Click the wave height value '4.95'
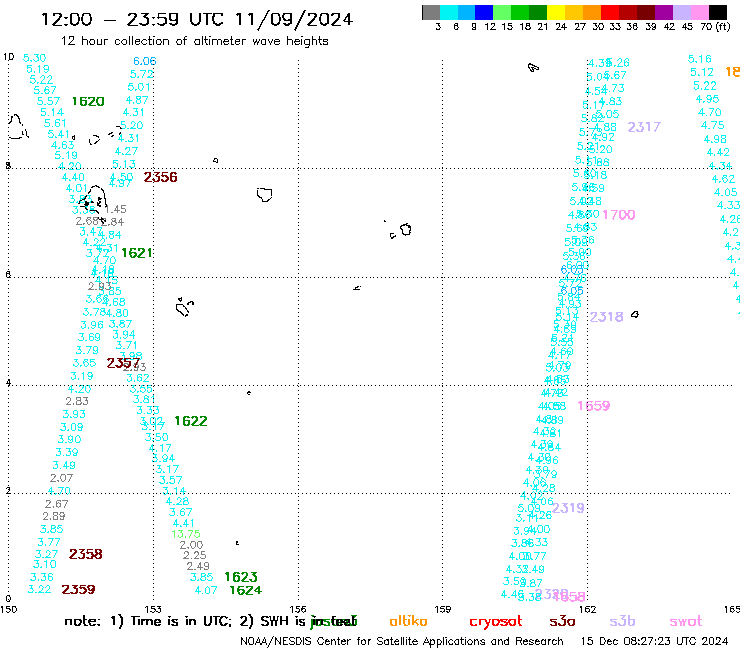 707,99
